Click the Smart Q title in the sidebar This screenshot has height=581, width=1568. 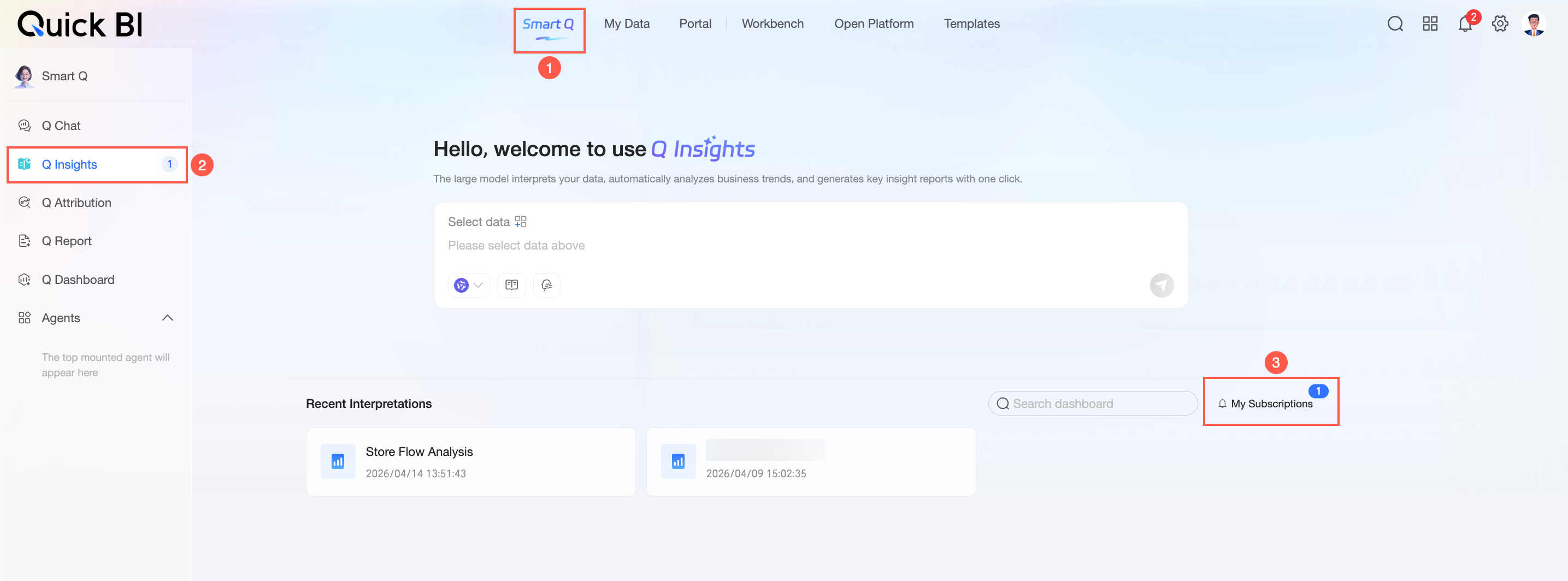pos(64,76)
